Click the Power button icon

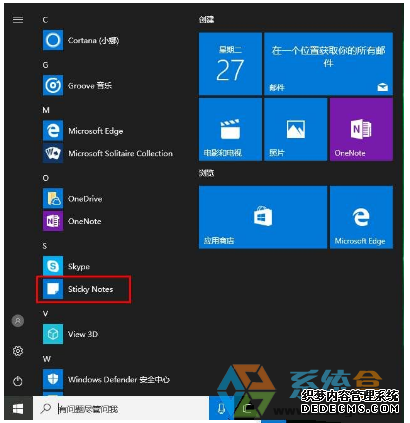click(18, 381)
